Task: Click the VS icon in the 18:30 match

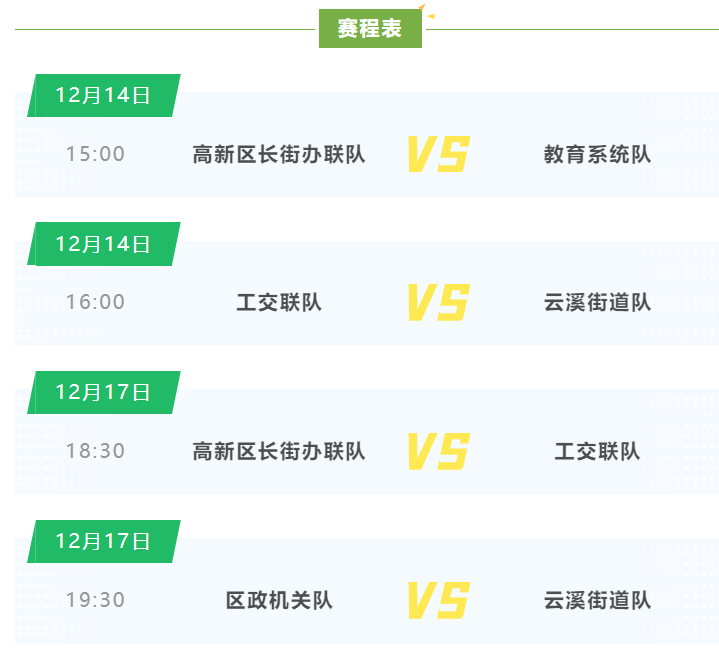Action: 437,451
